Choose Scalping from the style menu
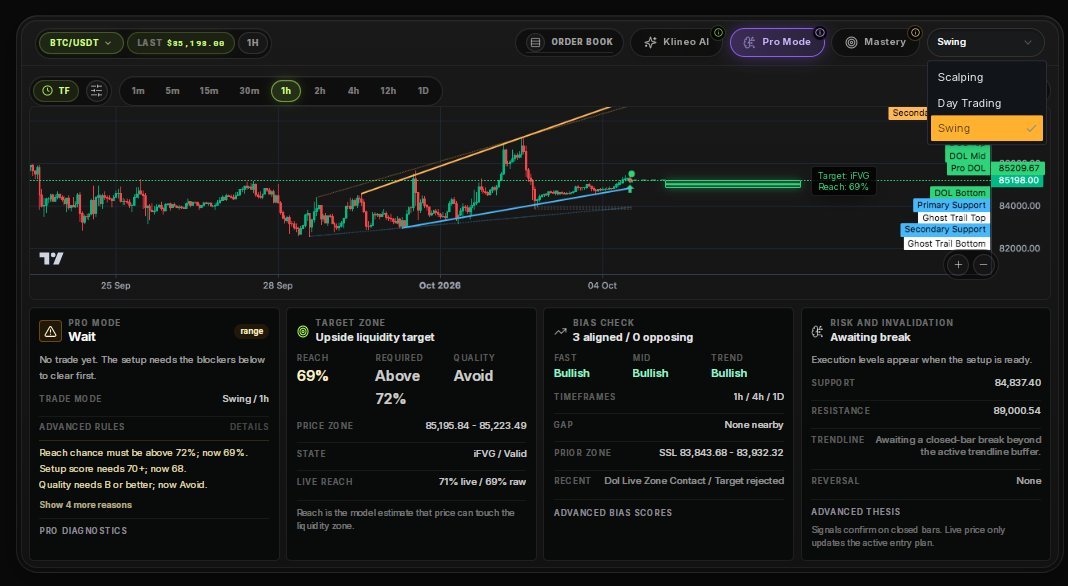The width and height of the screenshot is (1068, 586). point(986,77)
